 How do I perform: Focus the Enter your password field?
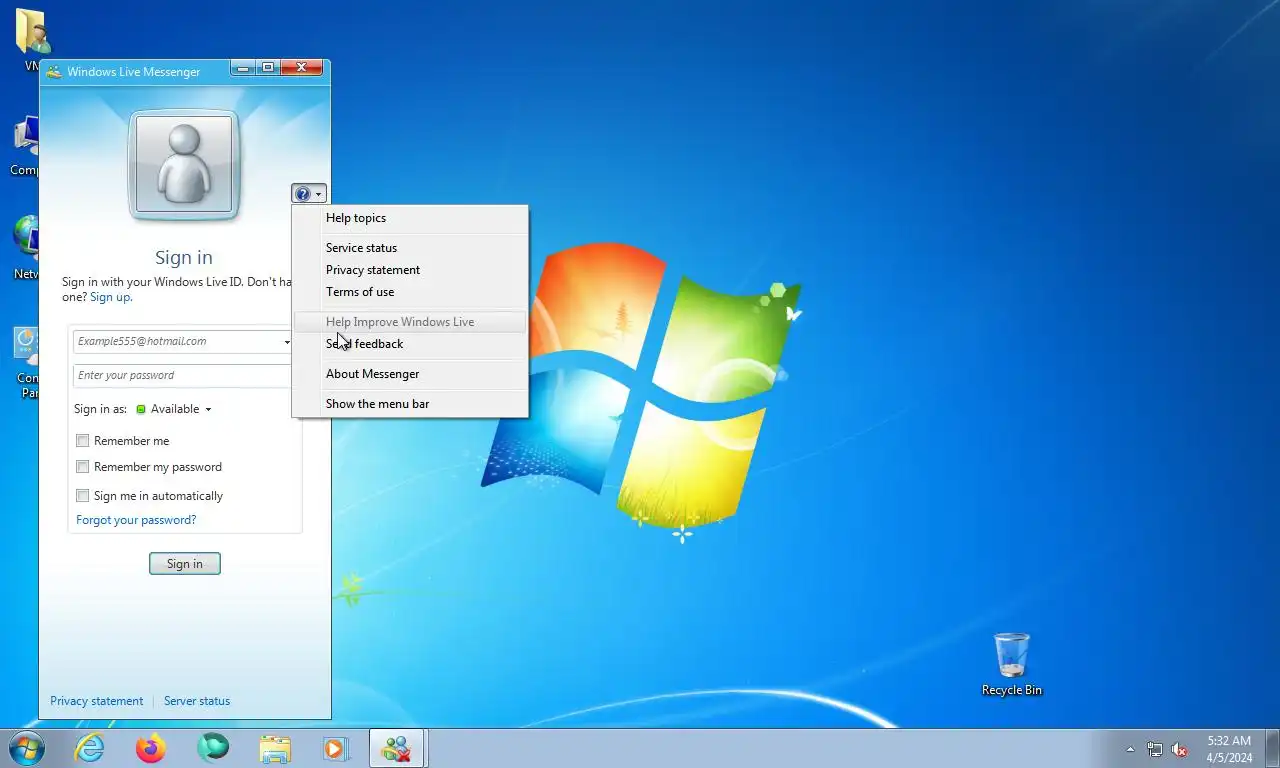(183, 376)
